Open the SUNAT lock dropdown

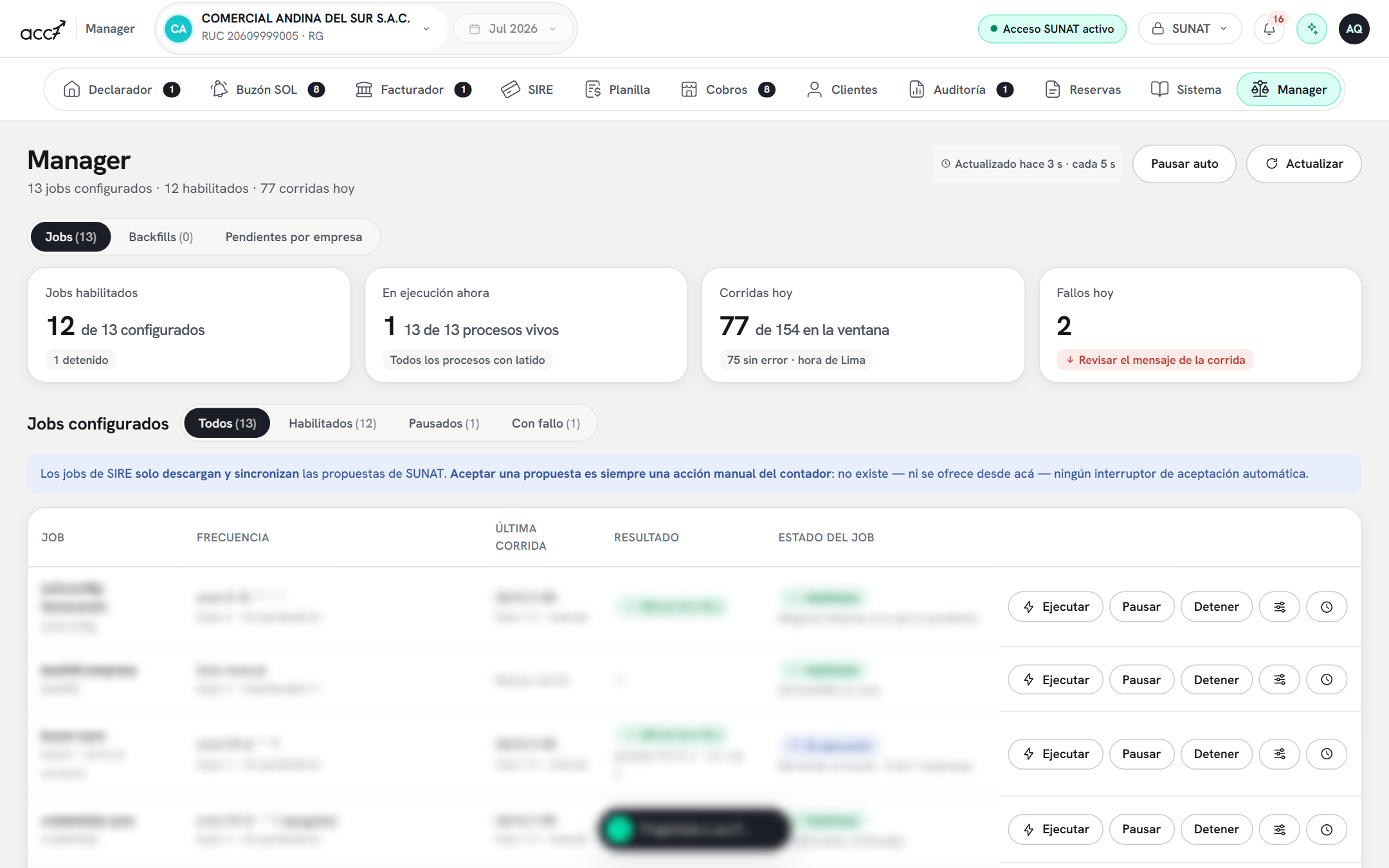pyautogui.click(x=1190, y=29)
